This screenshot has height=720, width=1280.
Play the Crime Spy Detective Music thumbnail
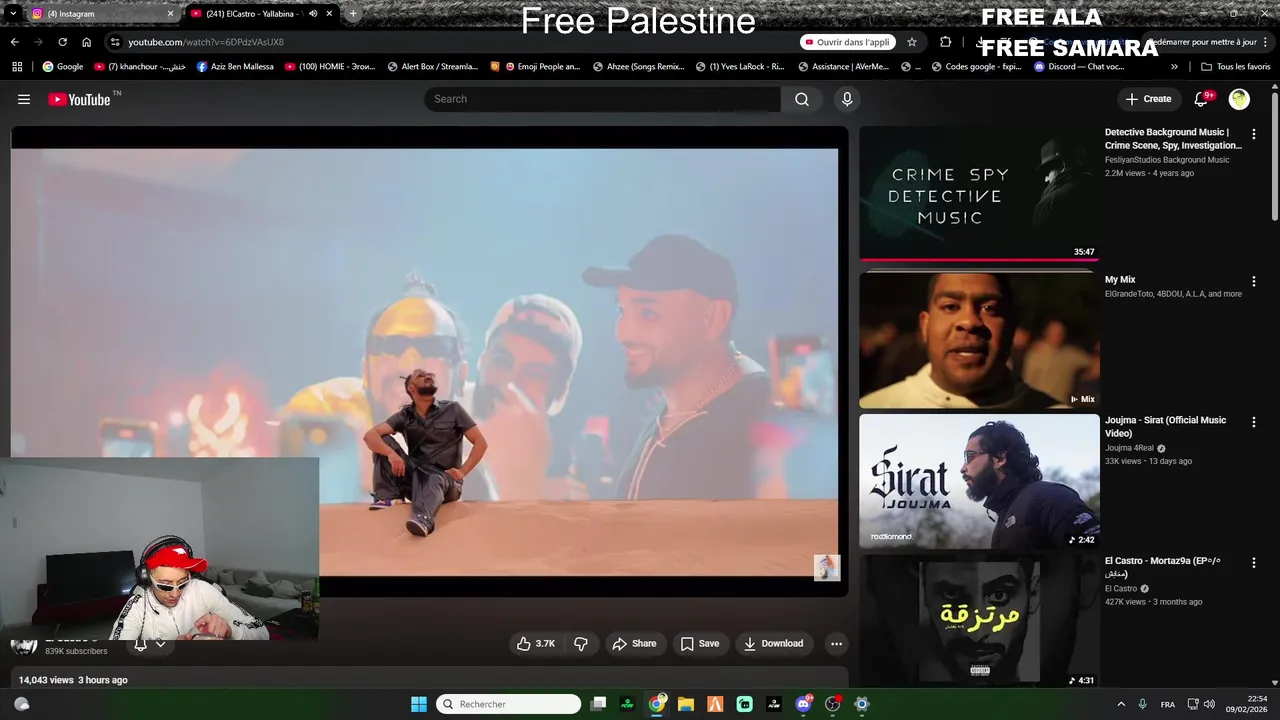coord(979,192)
